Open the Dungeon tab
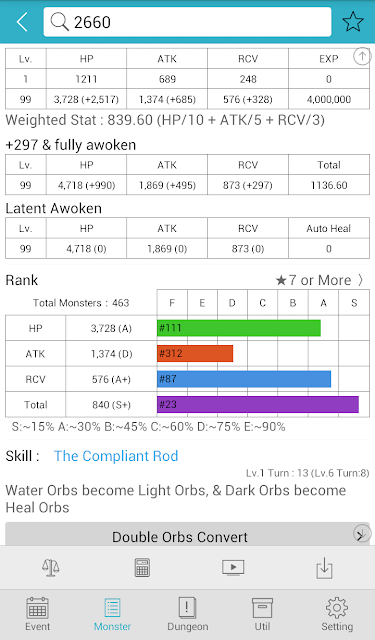 187,614
